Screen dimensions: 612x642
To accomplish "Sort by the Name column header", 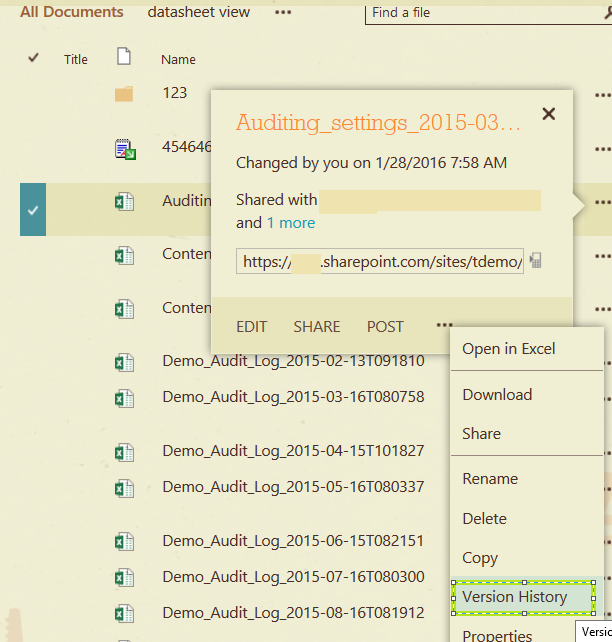I will (178, 60).
